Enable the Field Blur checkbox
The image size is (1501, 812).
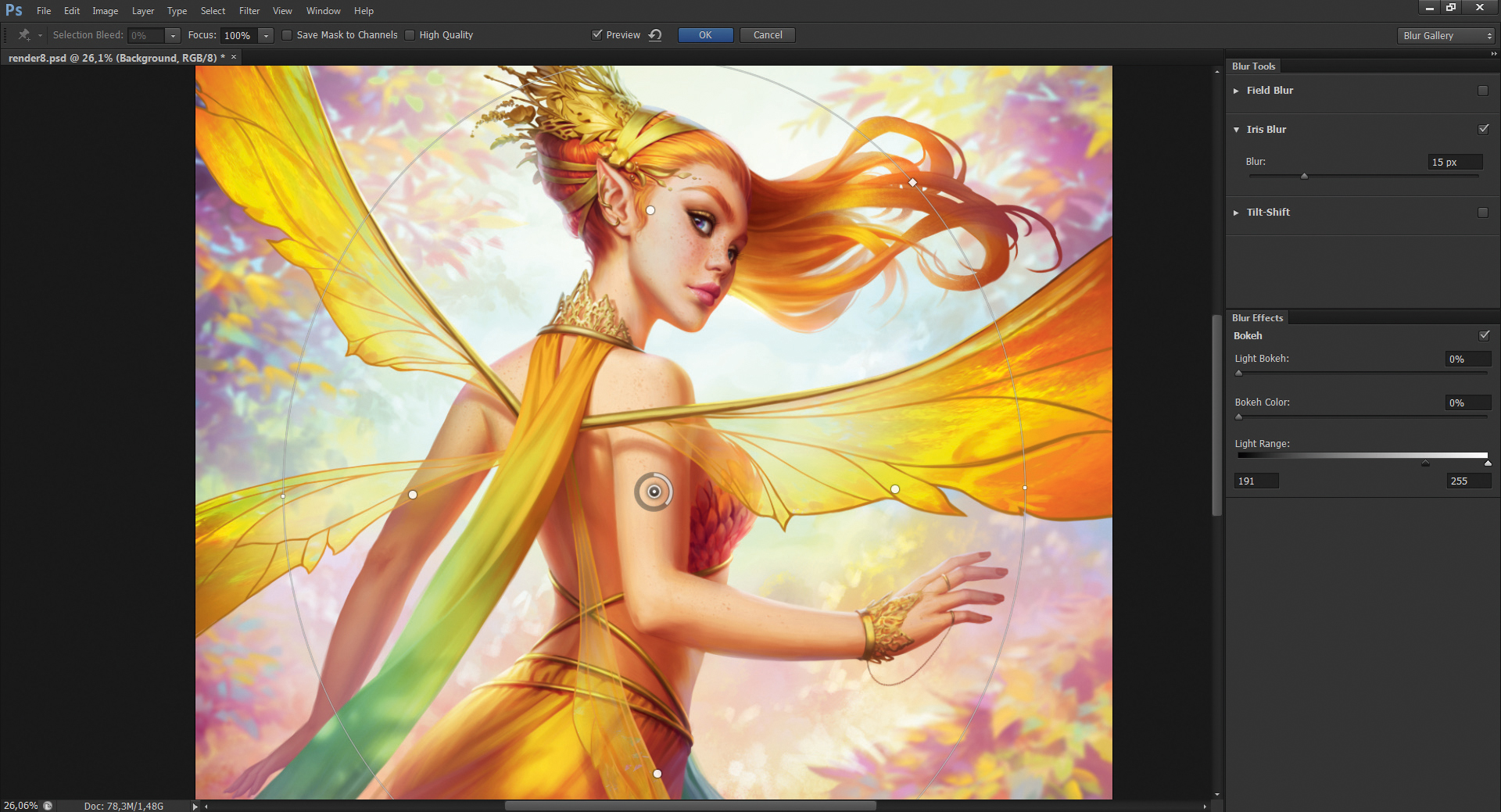(x=1483, y=91)
